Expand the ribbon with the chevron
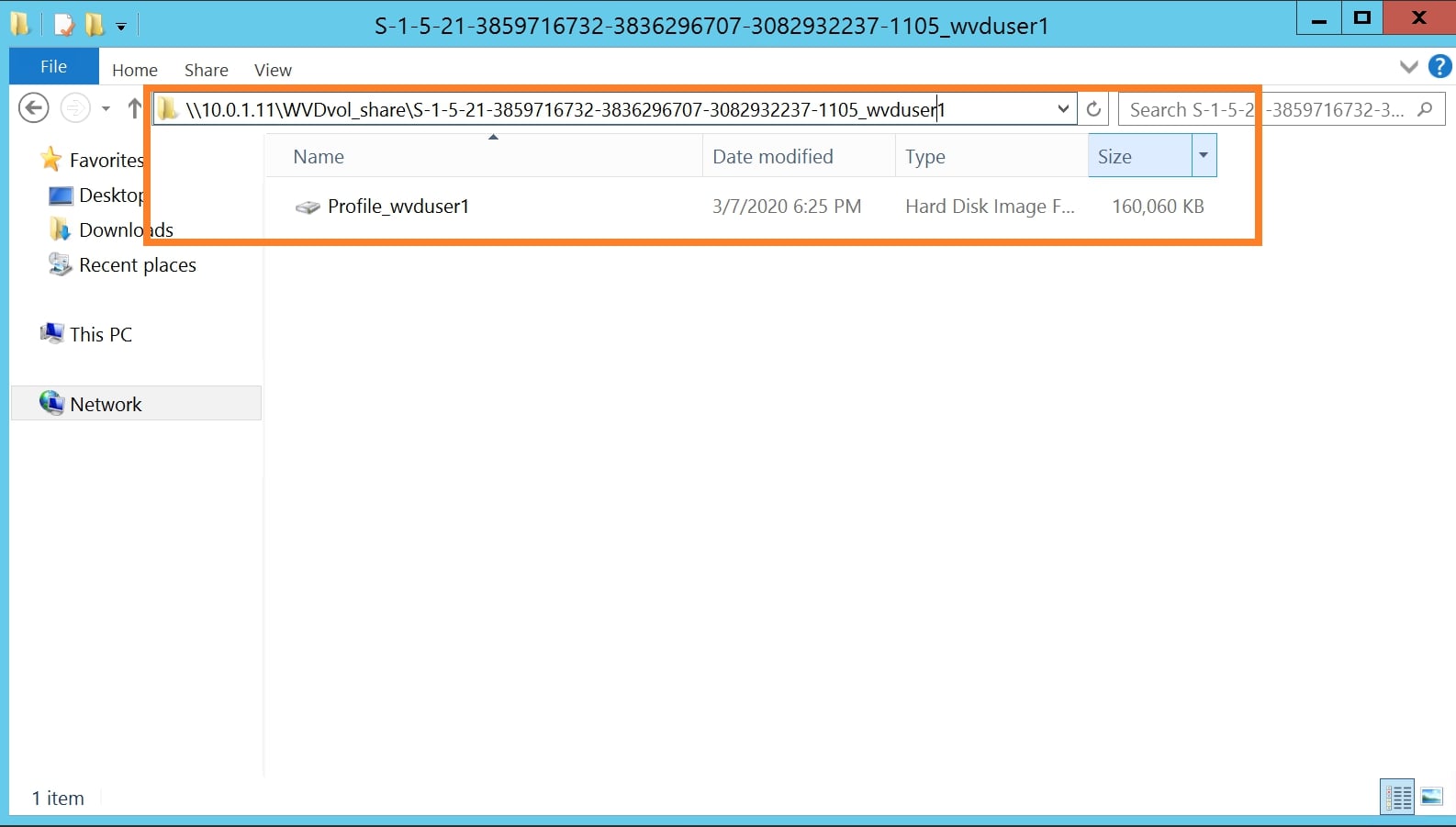This screenshot has width=1456, height=827. pos(1408,67)
